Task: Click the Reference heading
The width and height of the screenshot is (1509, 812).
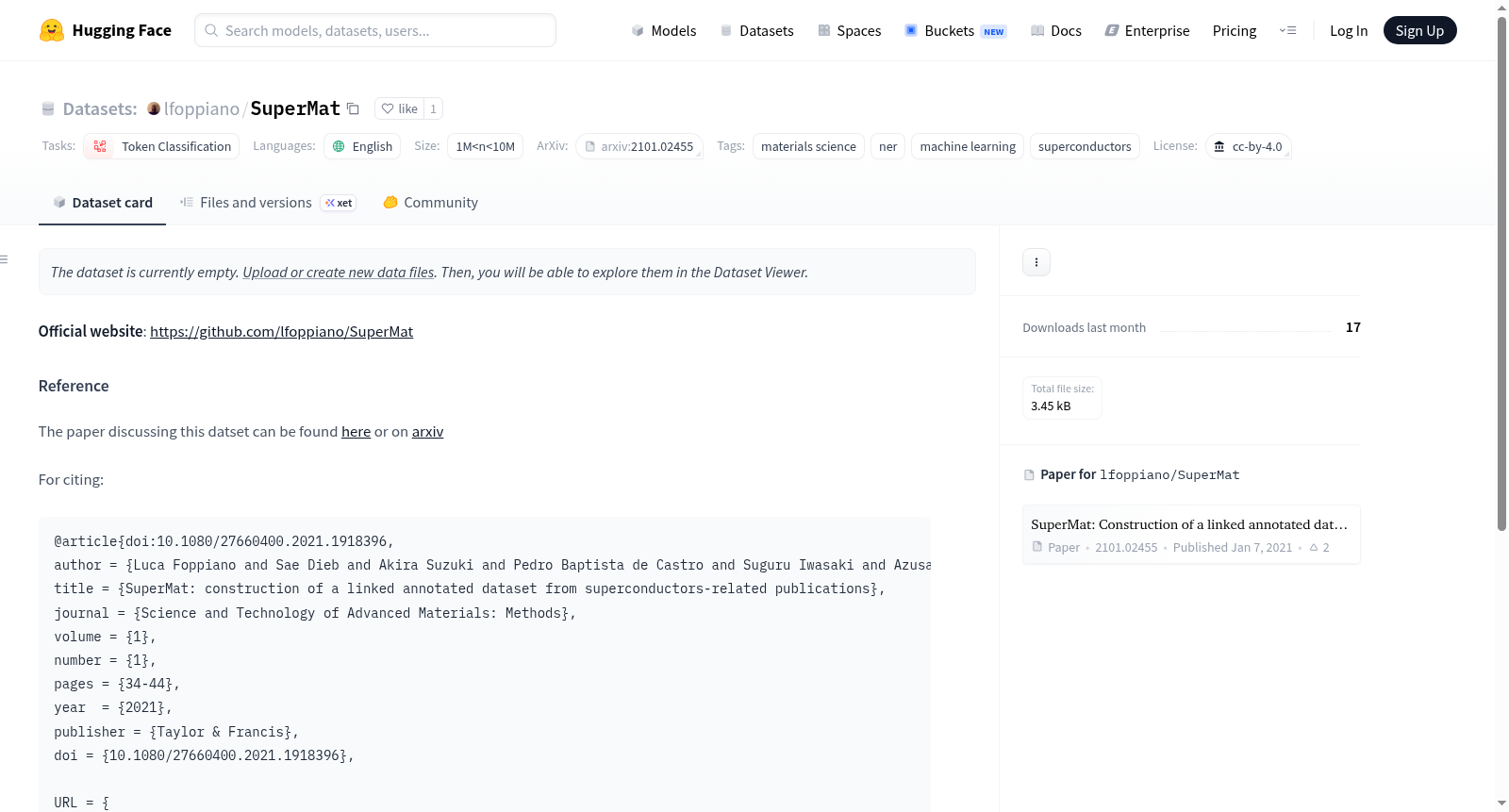Action: pos(74,386)
